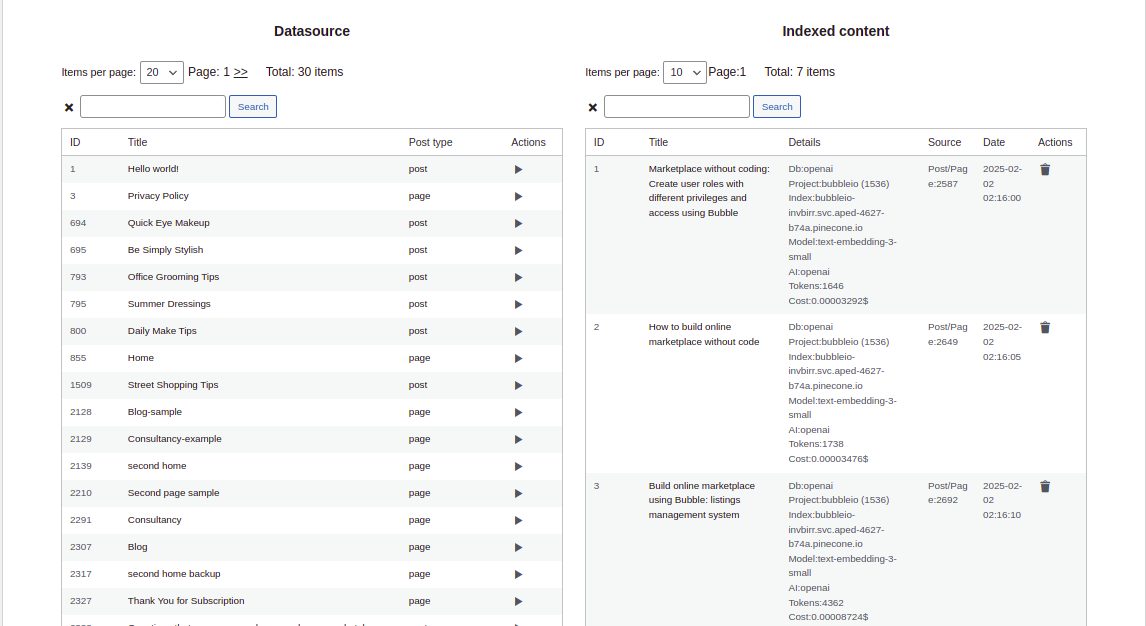Trash the listings management system indexed entry
This screenshot has height=626, width=1146.
tap(1045, 487)
